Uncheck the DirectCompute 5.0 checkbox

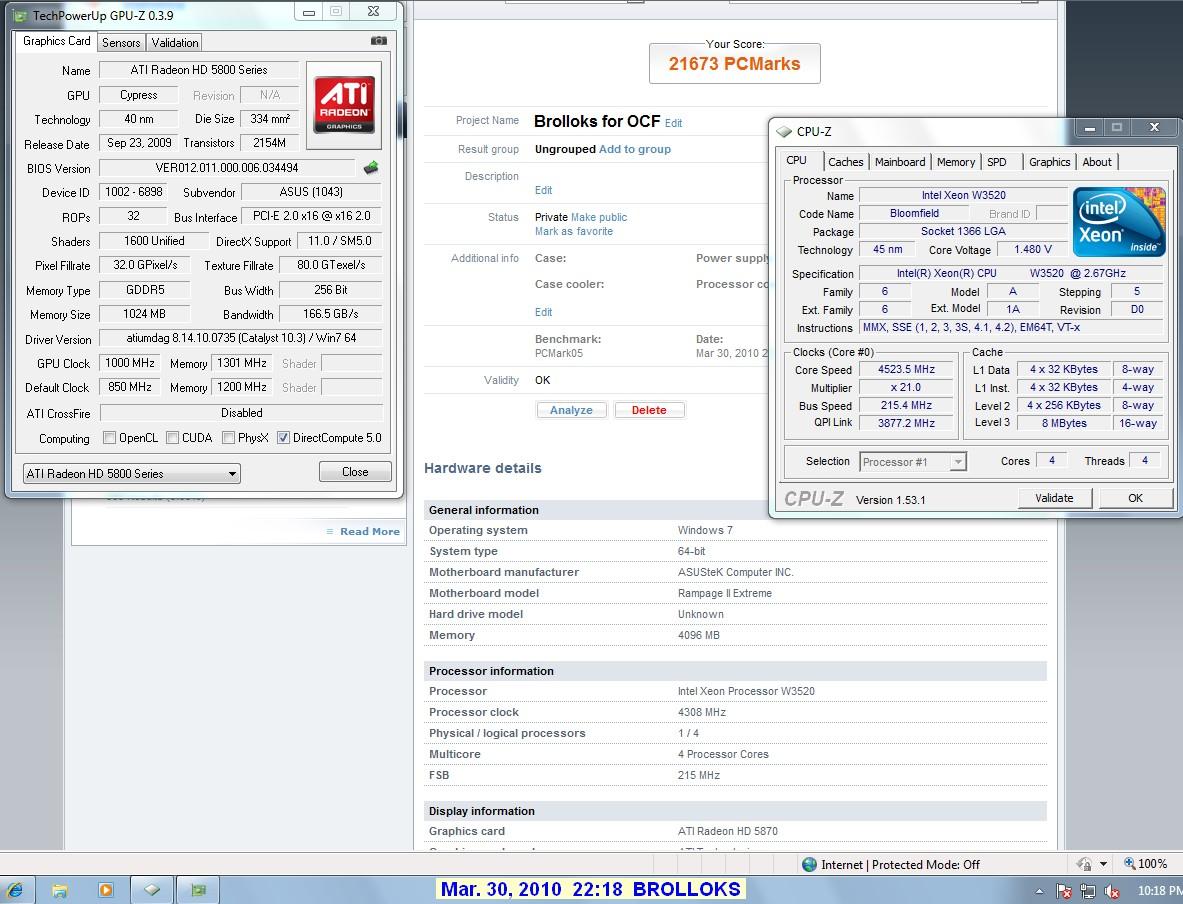(283, 438)
